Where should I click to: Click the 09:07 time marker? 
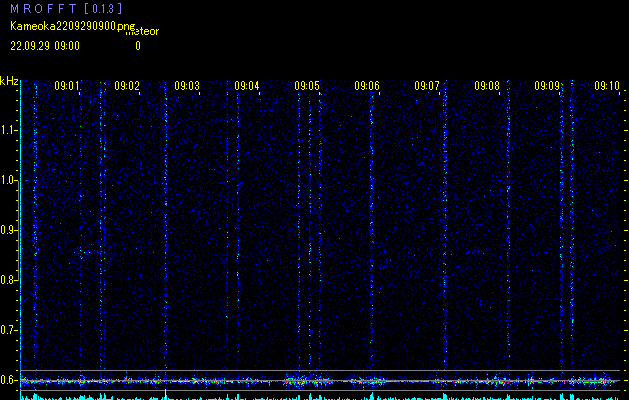click(426, 86)
